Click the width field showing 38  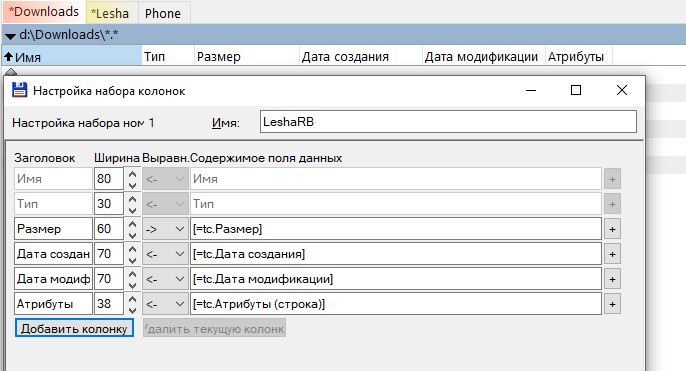(x=109, y=304)
